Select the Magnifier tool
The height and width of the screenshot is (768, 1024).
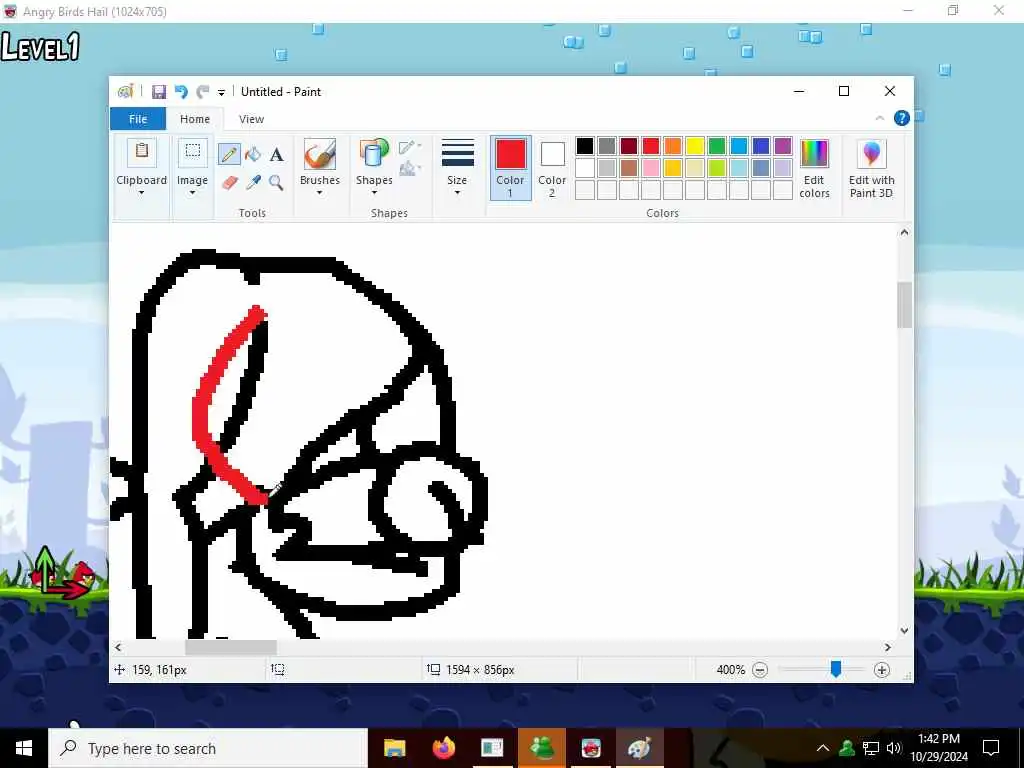point(276,182)
